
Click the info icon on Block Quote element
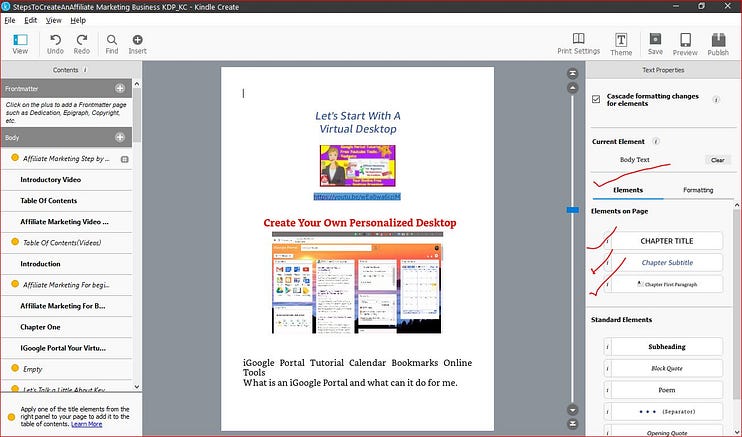pos(607,368)
